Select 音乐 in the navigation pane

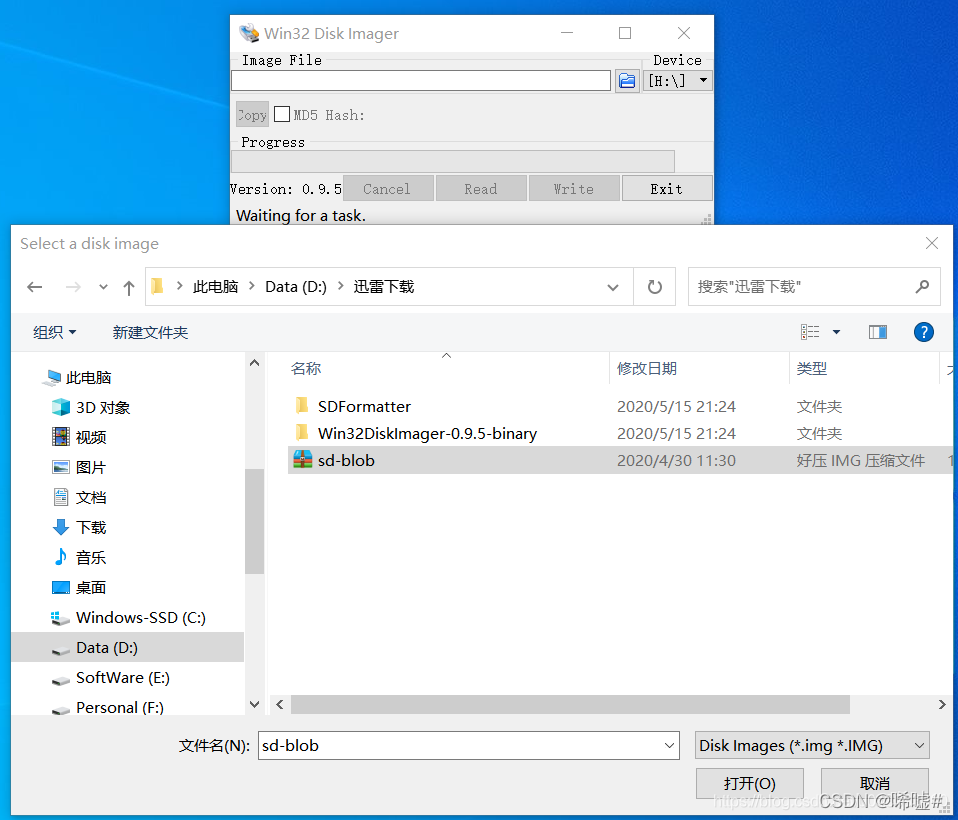(x=90, y=557)
